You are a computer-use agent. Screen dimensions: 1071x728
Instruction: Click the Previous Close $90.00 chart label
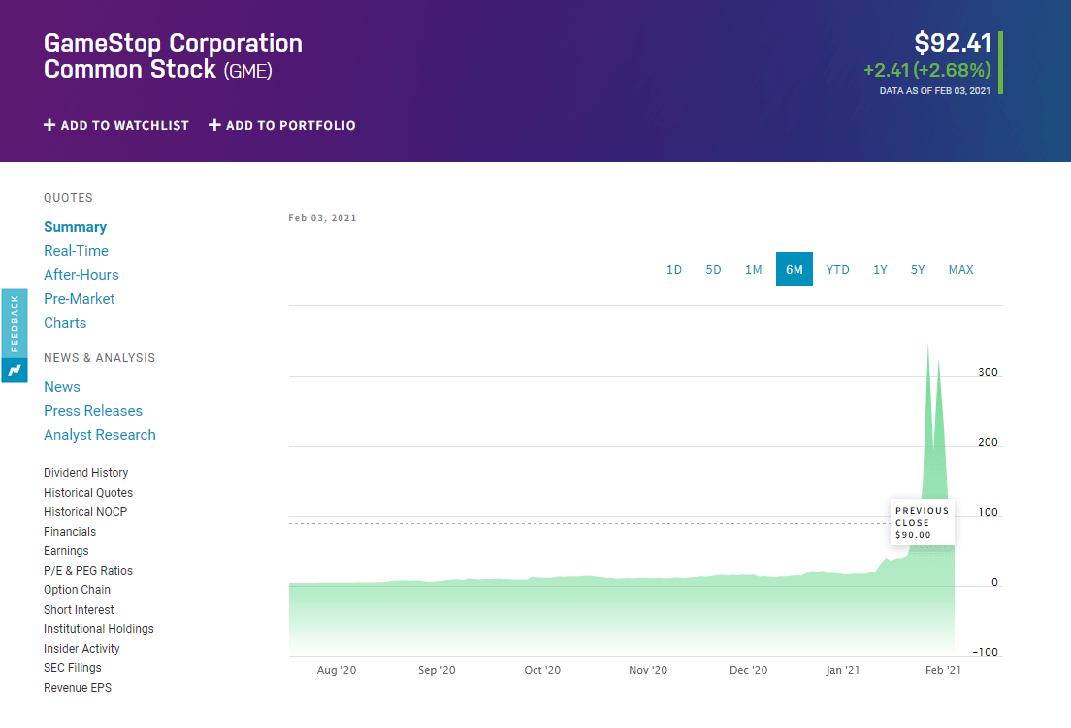click(922, 522)
